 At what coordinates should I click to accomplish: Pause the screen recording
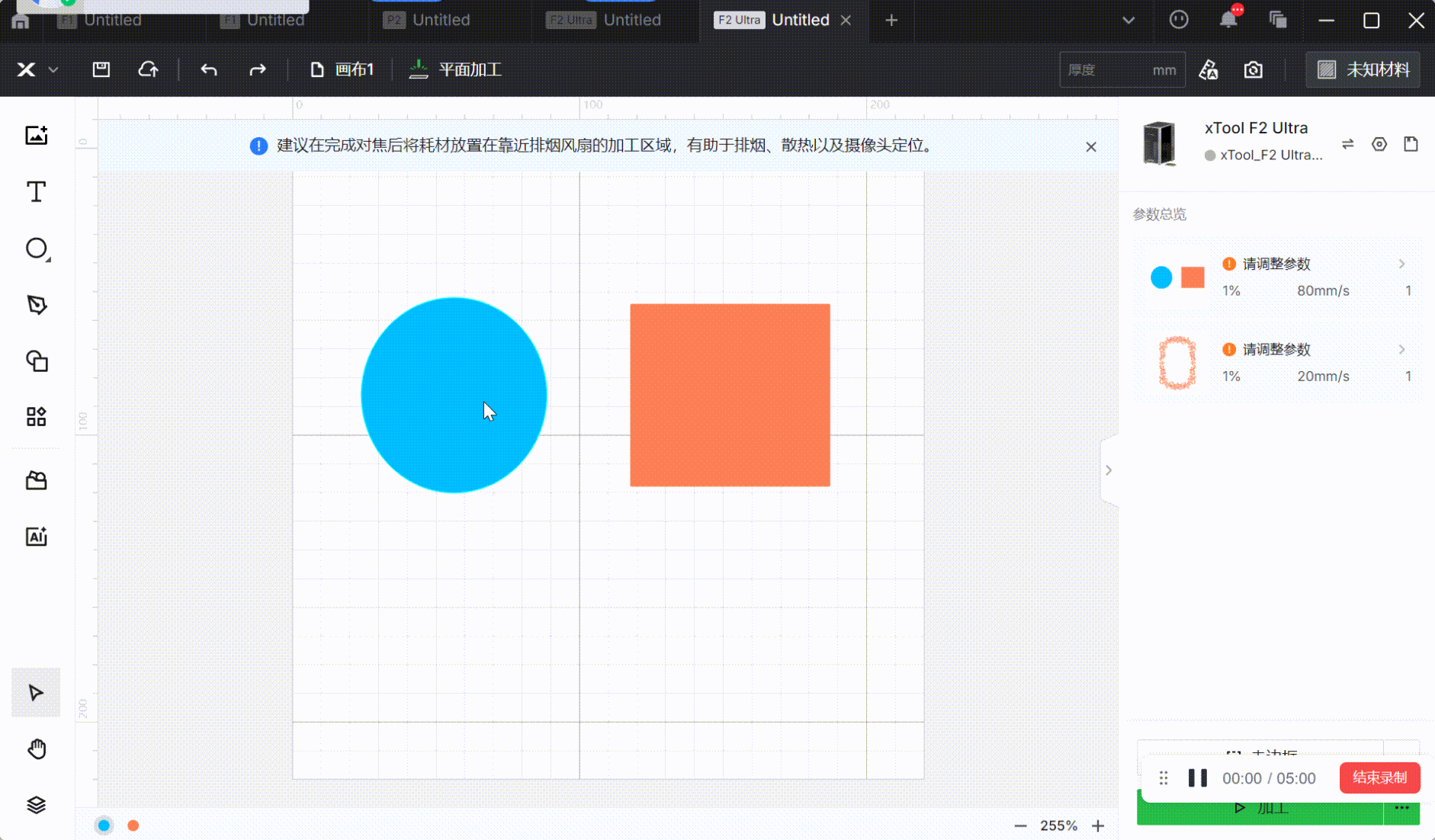tap(1197, 778)
